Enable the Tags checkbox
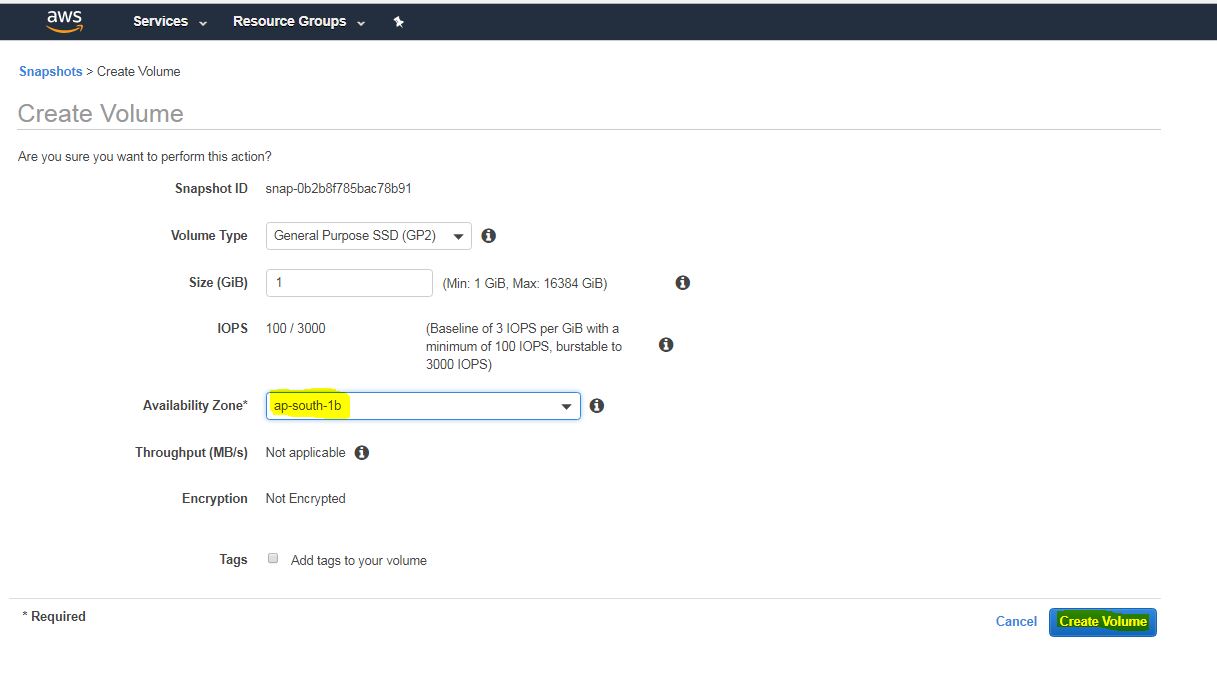 273,559
